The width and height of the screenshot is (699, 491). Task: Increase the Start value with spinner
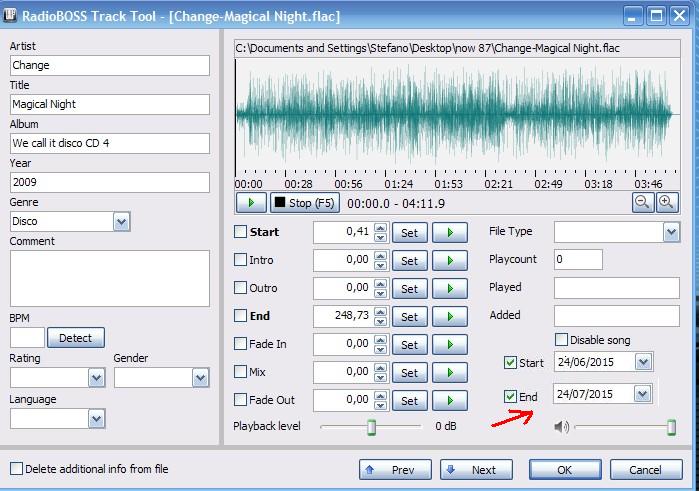(x=380, y=228)
